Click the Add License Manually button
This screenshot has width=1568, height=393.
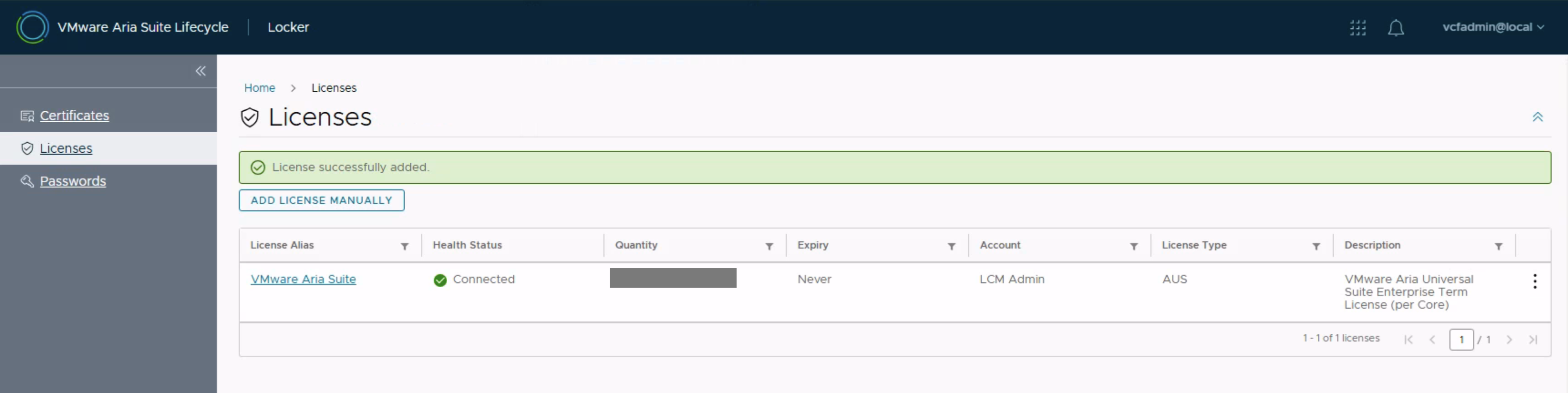321,201
